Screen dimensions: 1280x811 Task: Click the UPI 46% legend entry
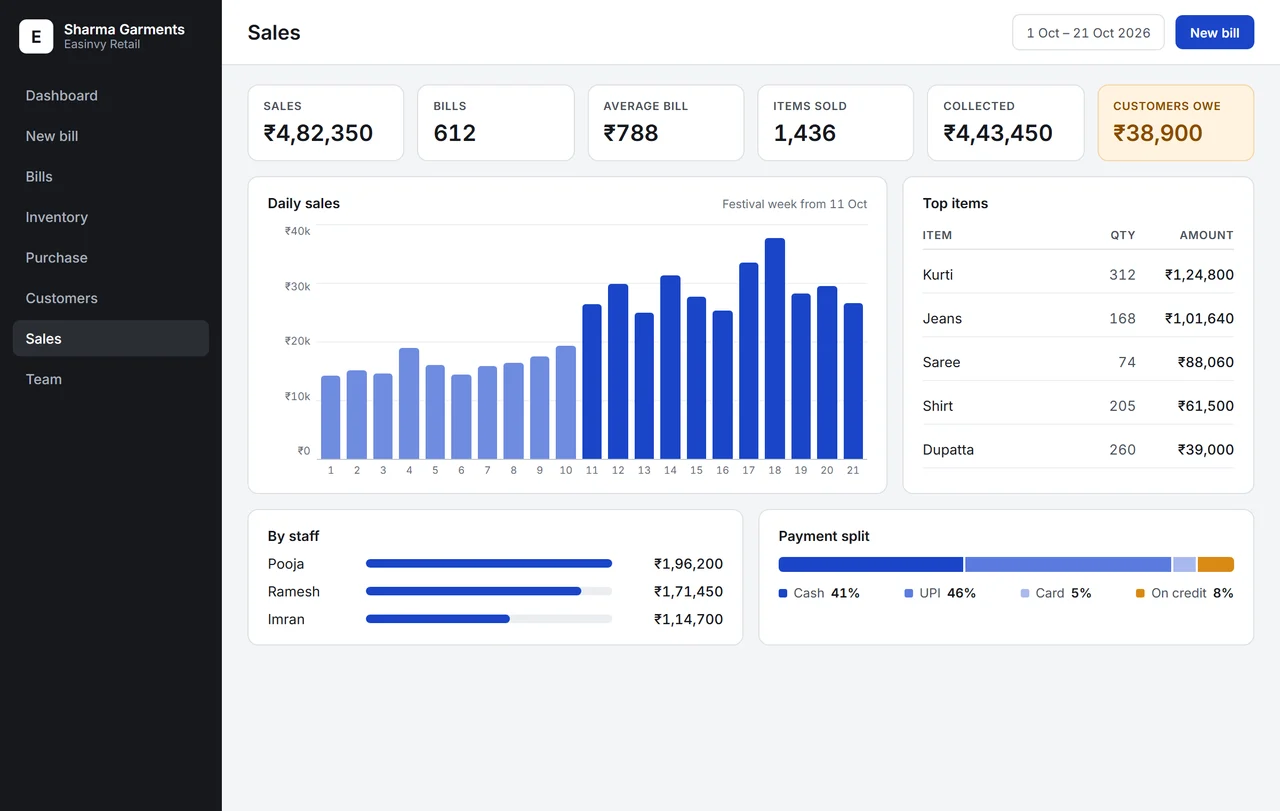940,593
